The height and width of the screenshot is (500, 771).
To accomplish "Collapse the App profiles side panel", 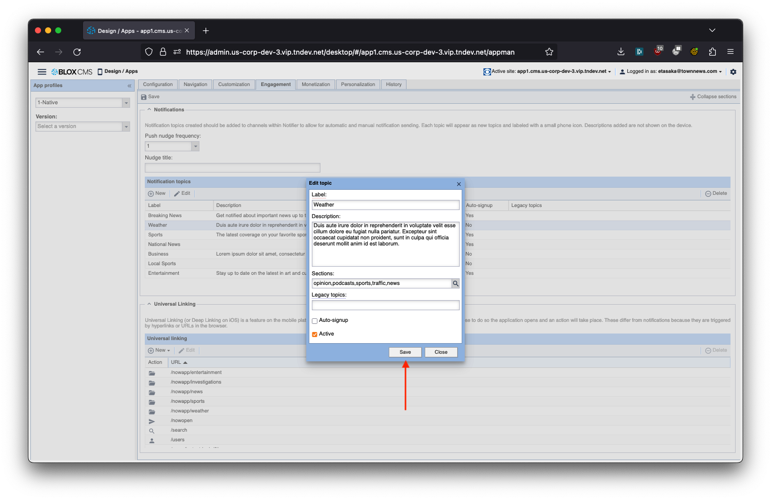I will coord(130,86).
